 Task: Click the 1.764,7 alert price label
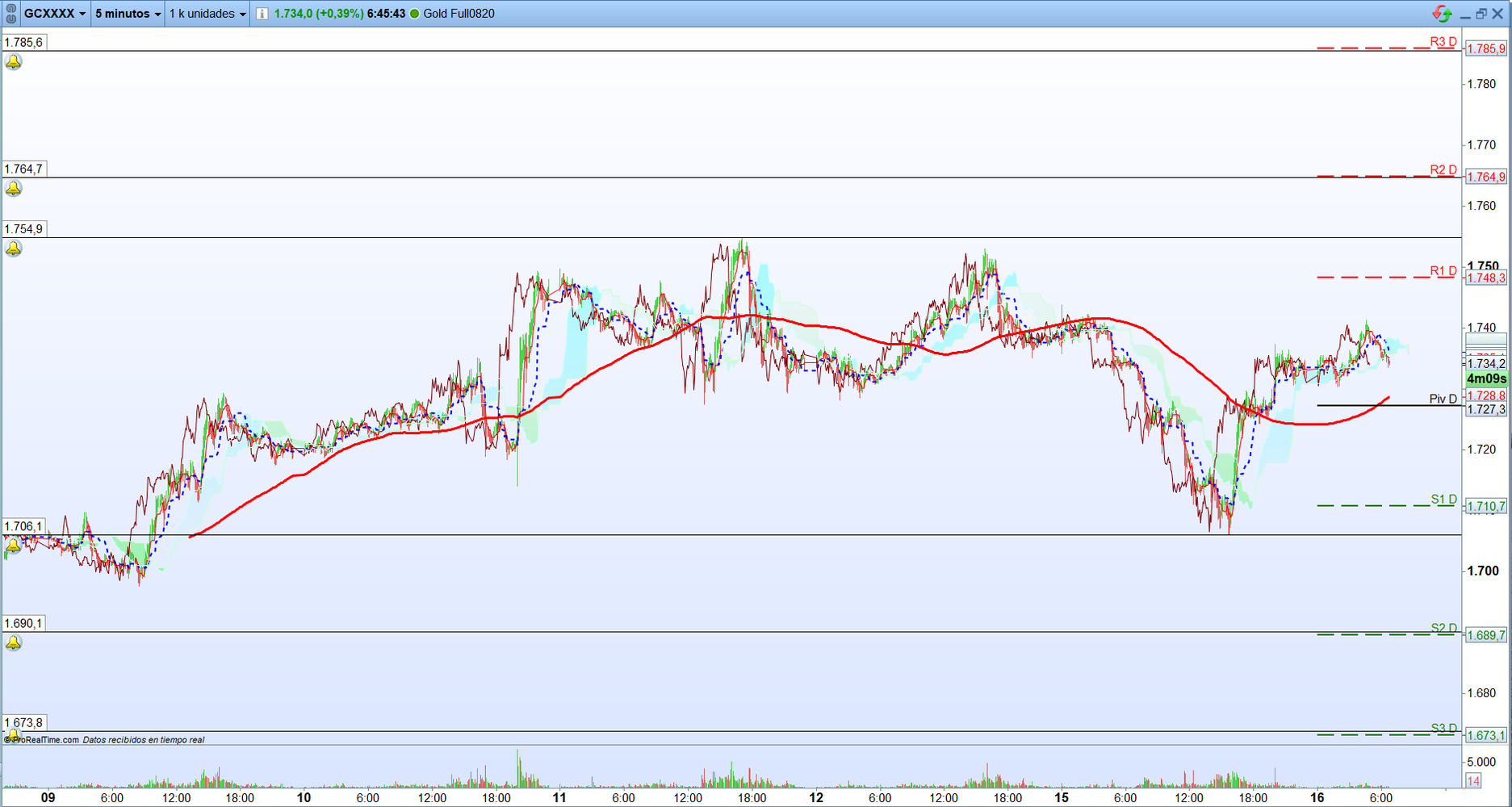click(23, 169)
